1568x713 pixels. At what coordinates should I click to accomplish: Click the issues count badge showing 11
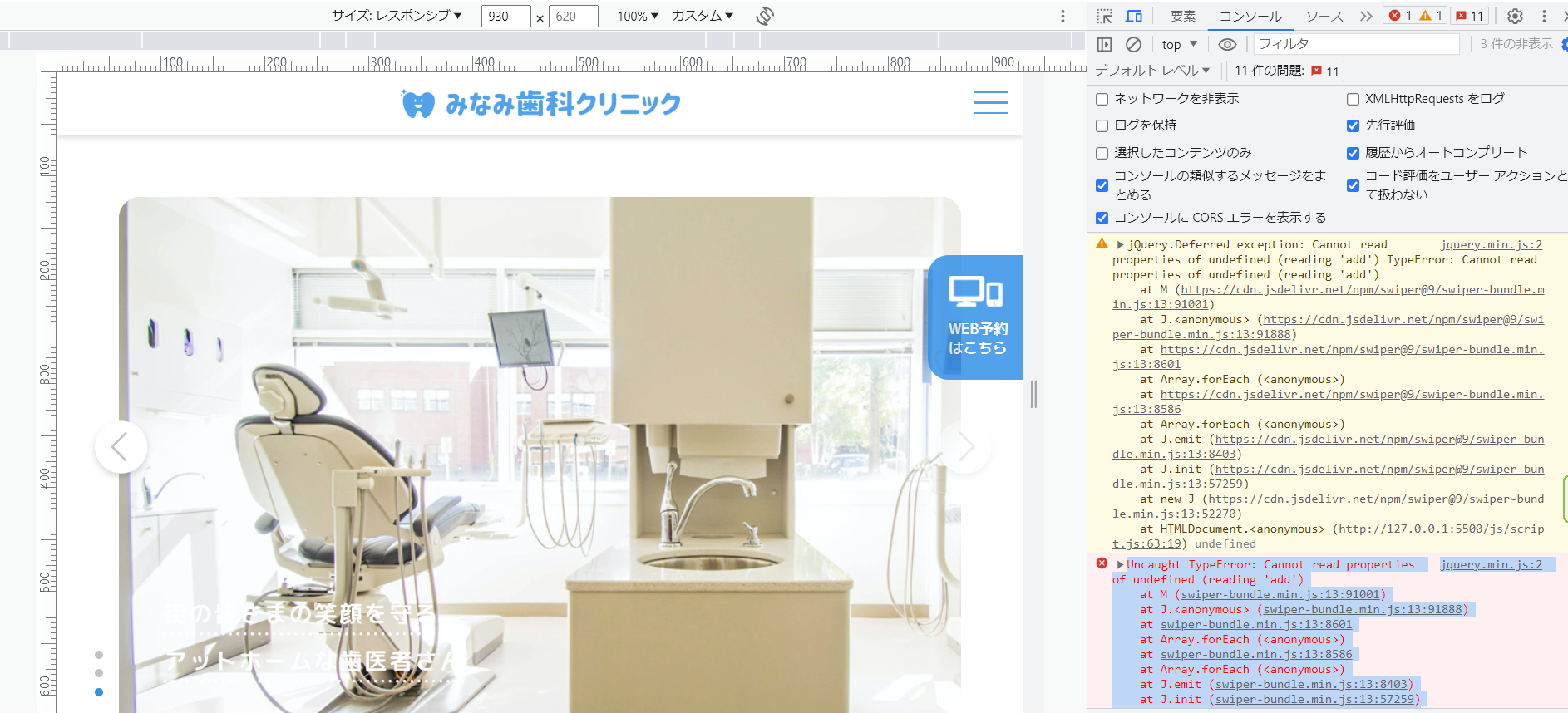tap(1470, 16)
